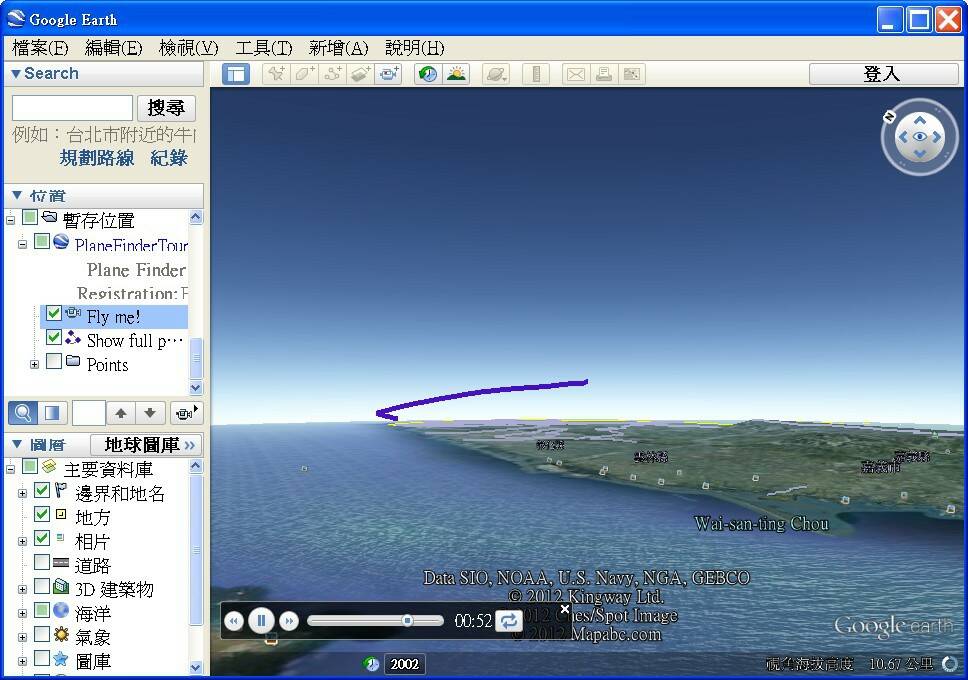Click the historical imagery clock icon near 2002
The height and width of the screenshot is (680, 968).
pyautogui.click(x=371, y=664)
